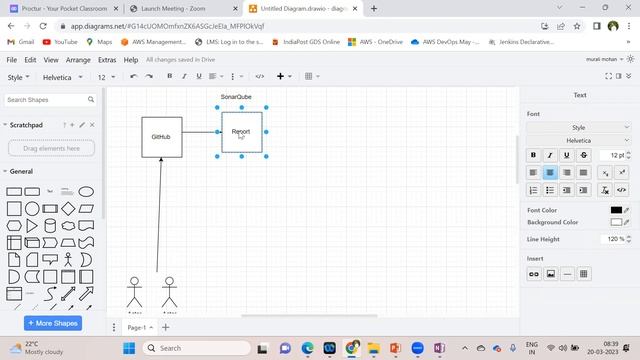Click the taskbar Search box
This screenshot has width=640, height=360.
(197, 348)
